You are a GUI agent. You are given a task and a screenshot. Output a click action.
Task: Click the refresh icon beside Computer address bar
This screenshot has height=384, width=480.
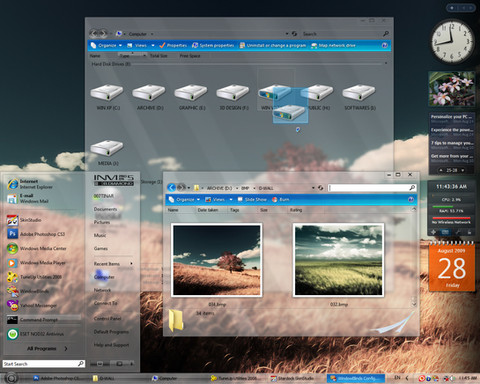point(294,34)
